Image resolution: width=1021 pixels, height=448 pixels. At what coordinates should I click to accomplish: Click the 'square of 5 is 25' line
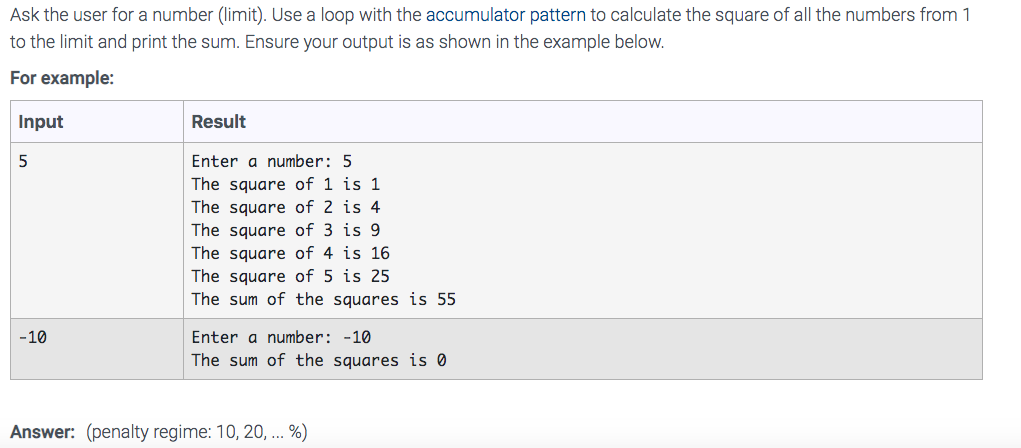coord(290,276)
